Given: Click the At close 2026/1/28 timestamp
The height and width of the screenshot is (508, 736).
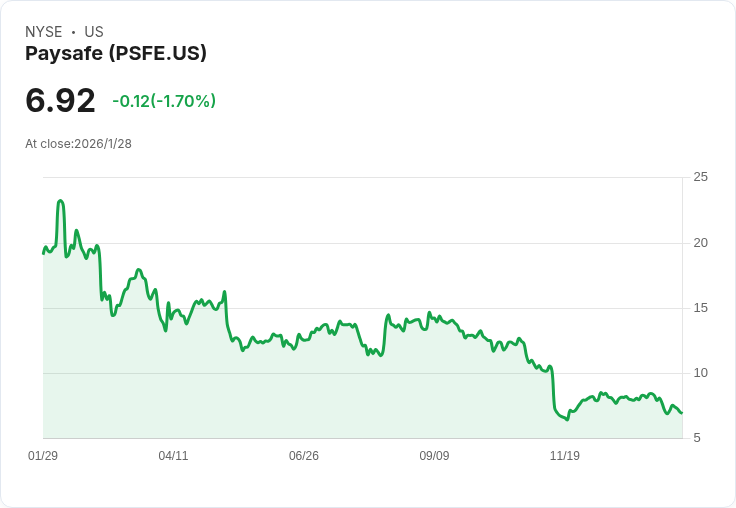Looking at the screenshot, I should (x=78, y=144).
